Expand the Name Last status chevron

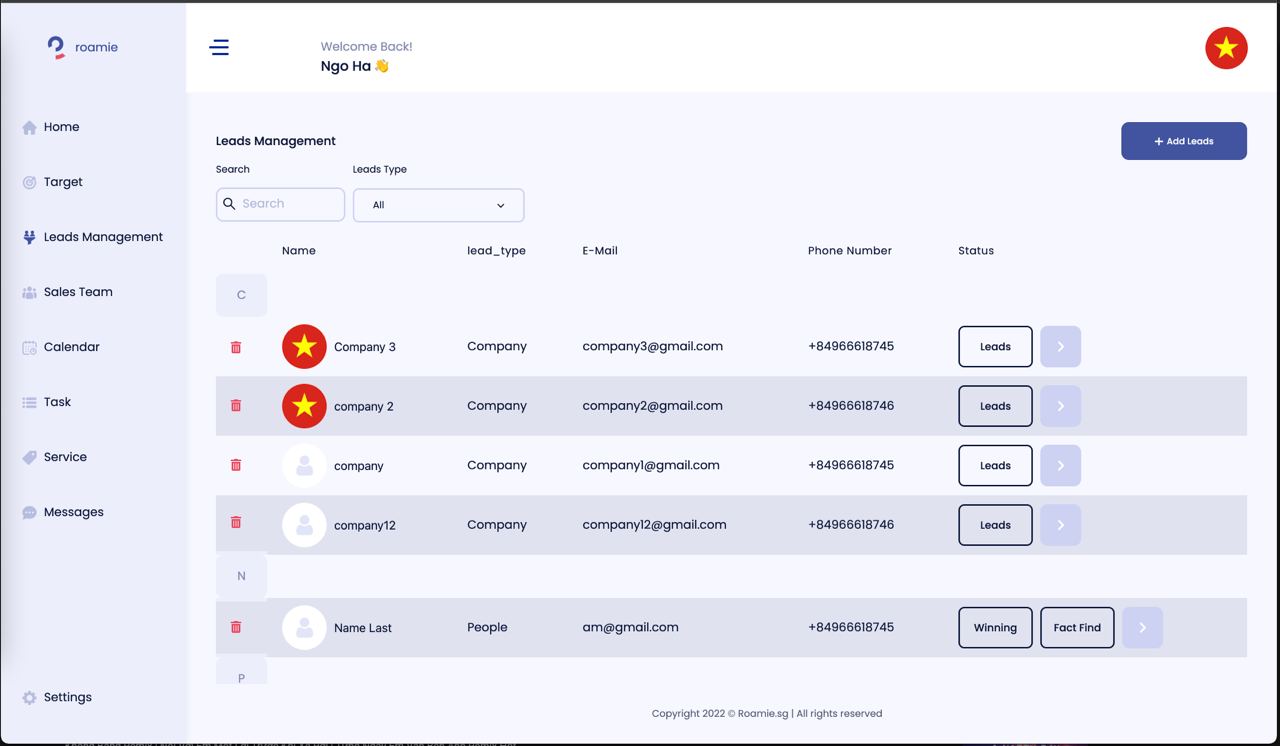tap(1142, 628)
